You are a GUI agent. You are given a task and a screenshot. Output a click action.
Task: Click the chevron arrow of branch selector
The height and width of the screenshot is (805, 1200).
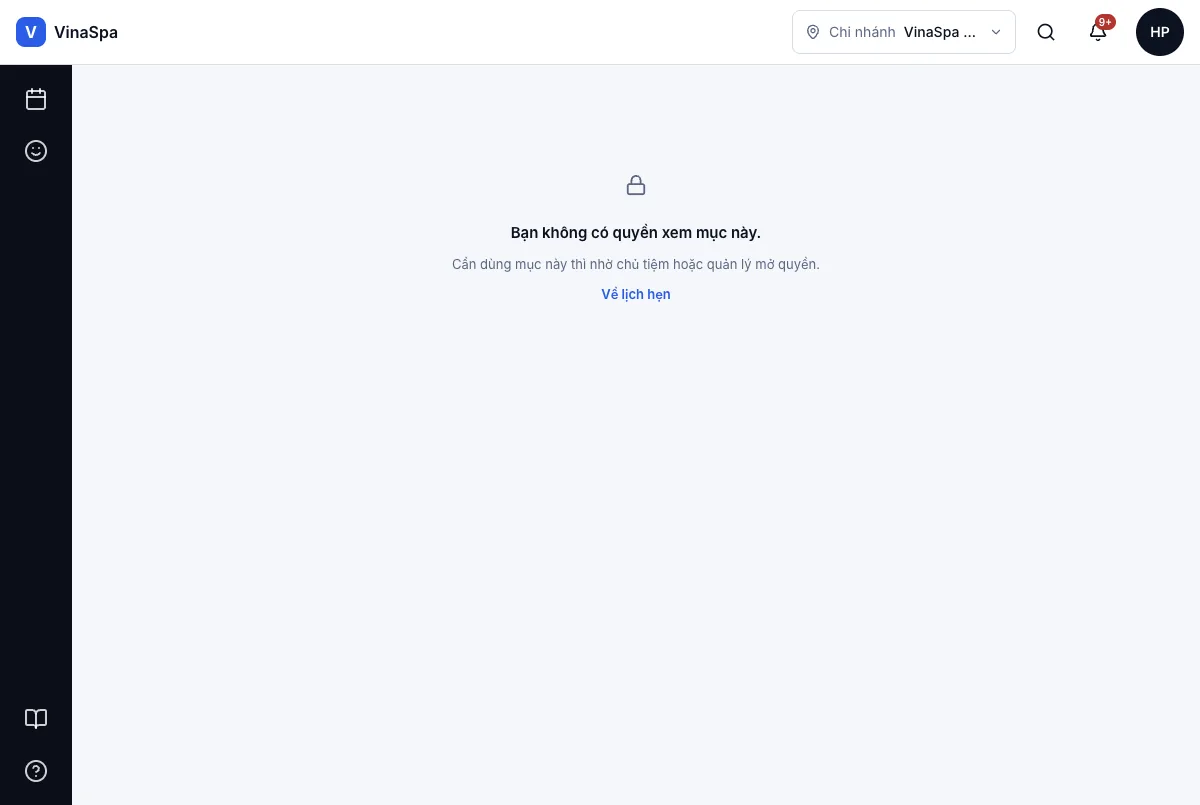[x=996, y=32]
